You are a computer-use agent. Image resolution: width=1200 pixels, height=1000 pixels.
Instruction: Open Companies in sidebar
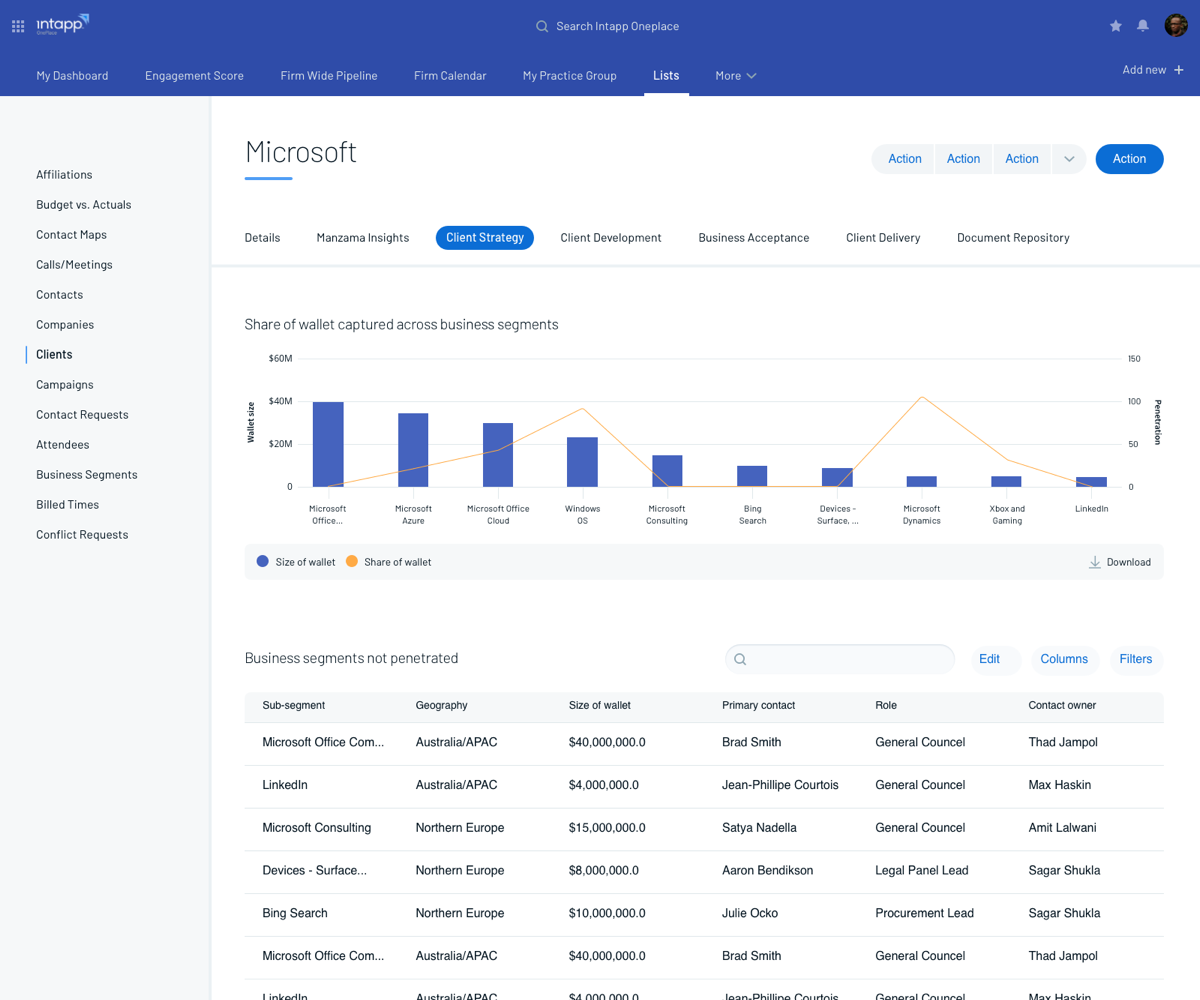[x=65, y=325]
